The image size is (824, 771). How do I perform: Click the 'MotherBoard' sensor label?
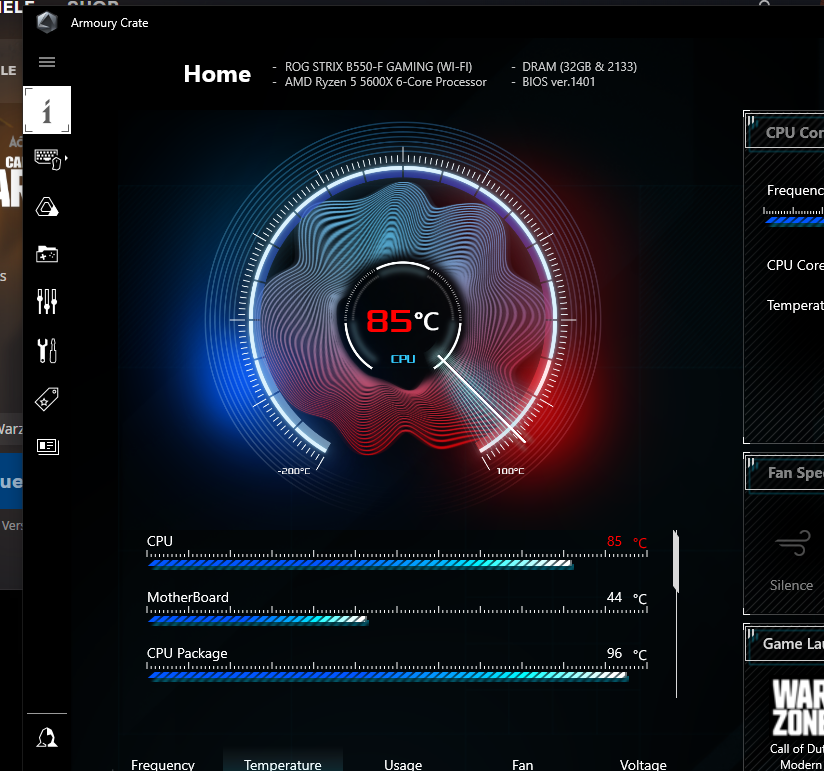click(x=188, y=597)
